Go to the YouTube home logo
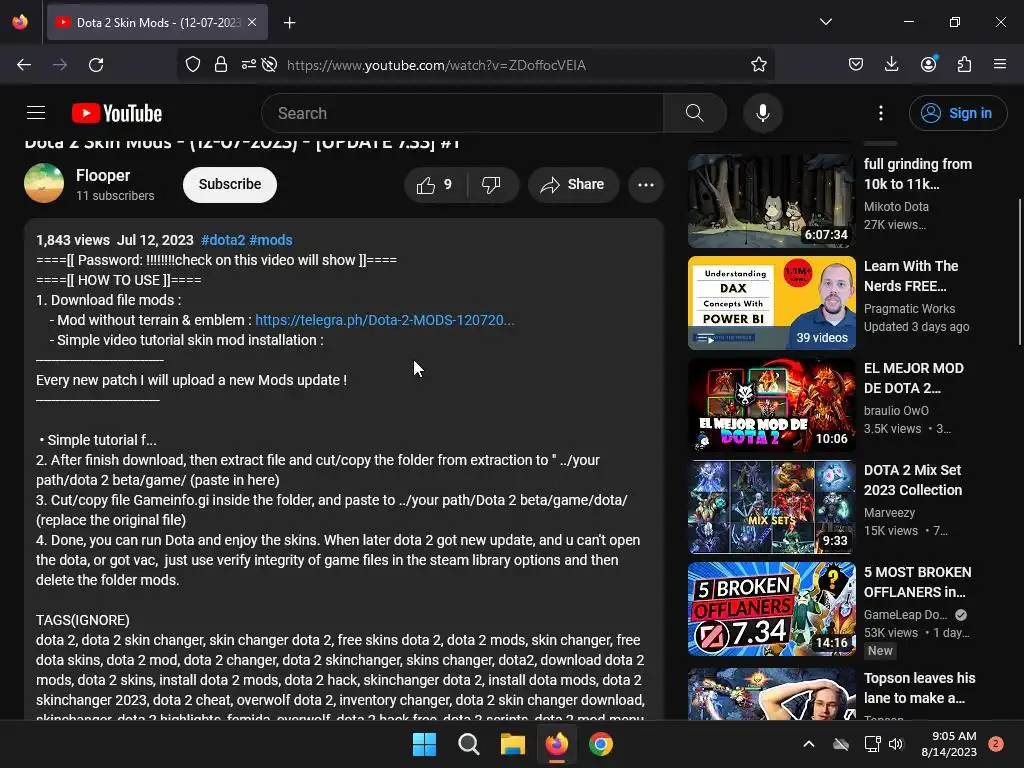Image resolution: width=1024 pixels, height=768 pixels. tap(117, 113)
